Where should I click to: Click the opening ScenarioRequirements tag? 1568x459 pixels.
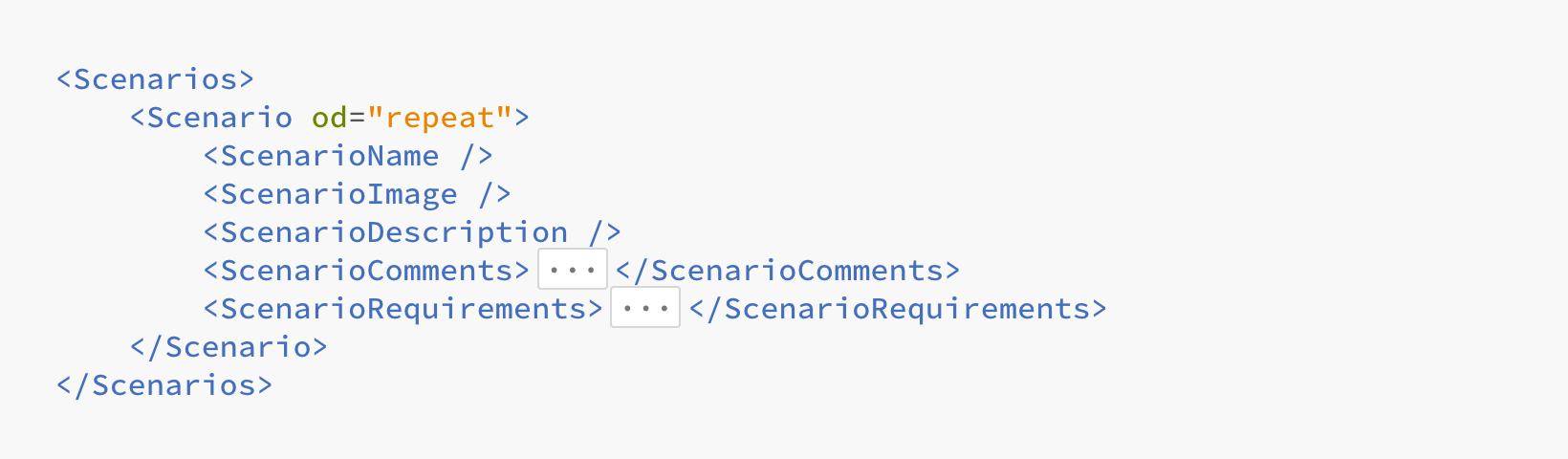pyautogui.click(x=403, y=308)
